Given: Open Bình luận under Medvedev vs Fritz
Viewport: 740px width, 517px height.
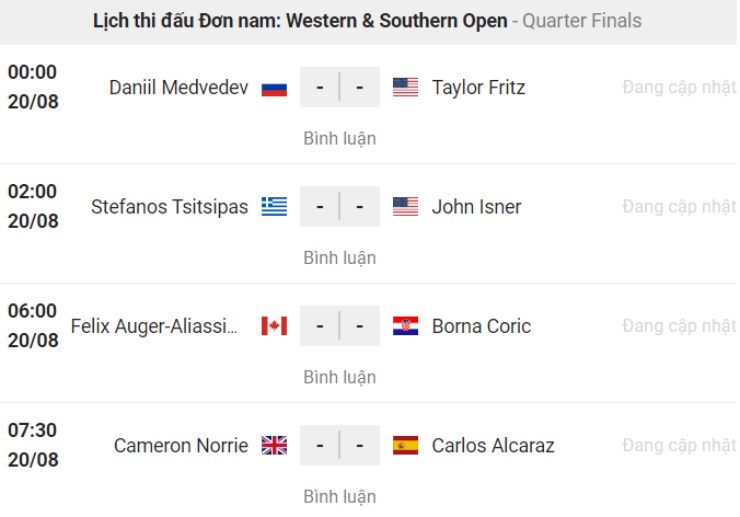Looking at the screenshot, I should click(x=340, y=139).
